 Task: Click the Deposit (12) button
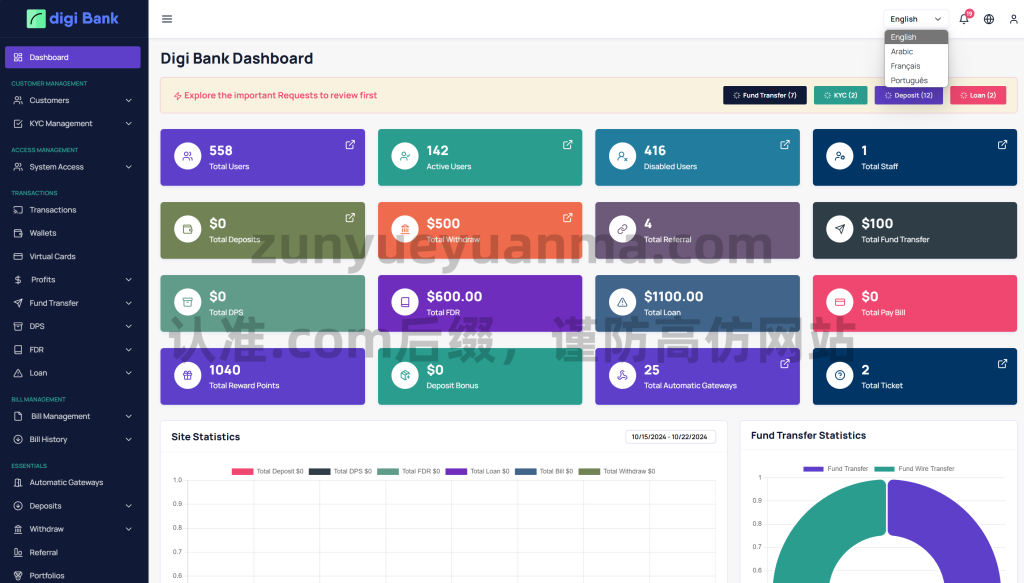click(x=908, y=95)
